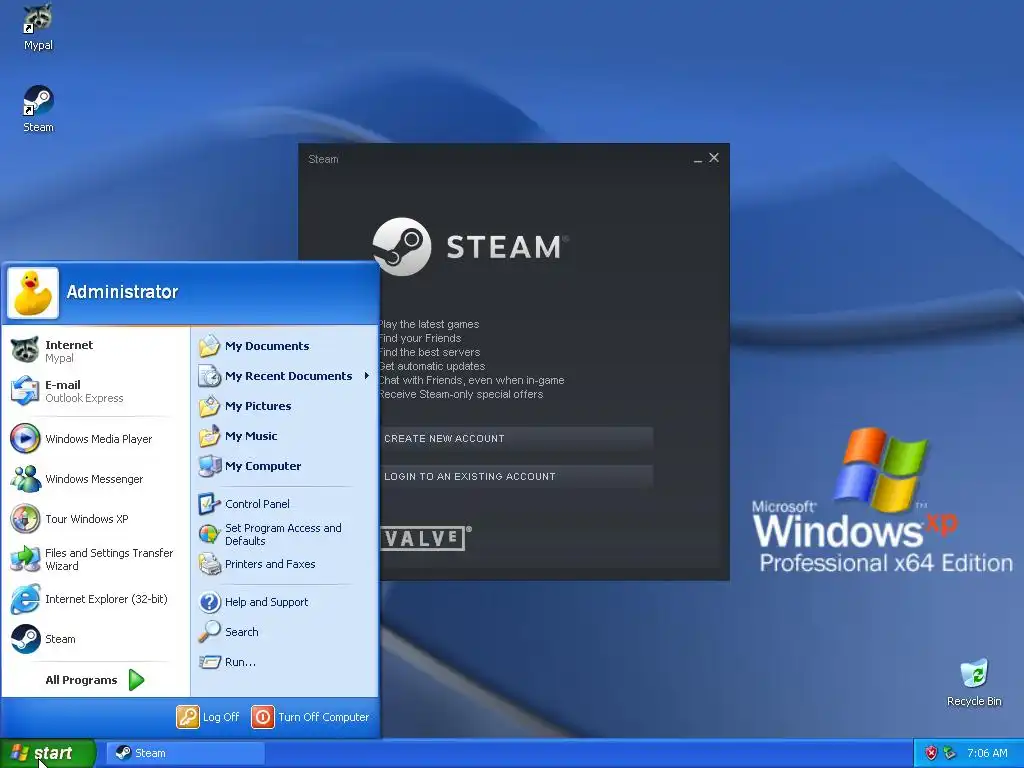Close the Steam login window
The image size is (1024, 768).
[714, 157]
